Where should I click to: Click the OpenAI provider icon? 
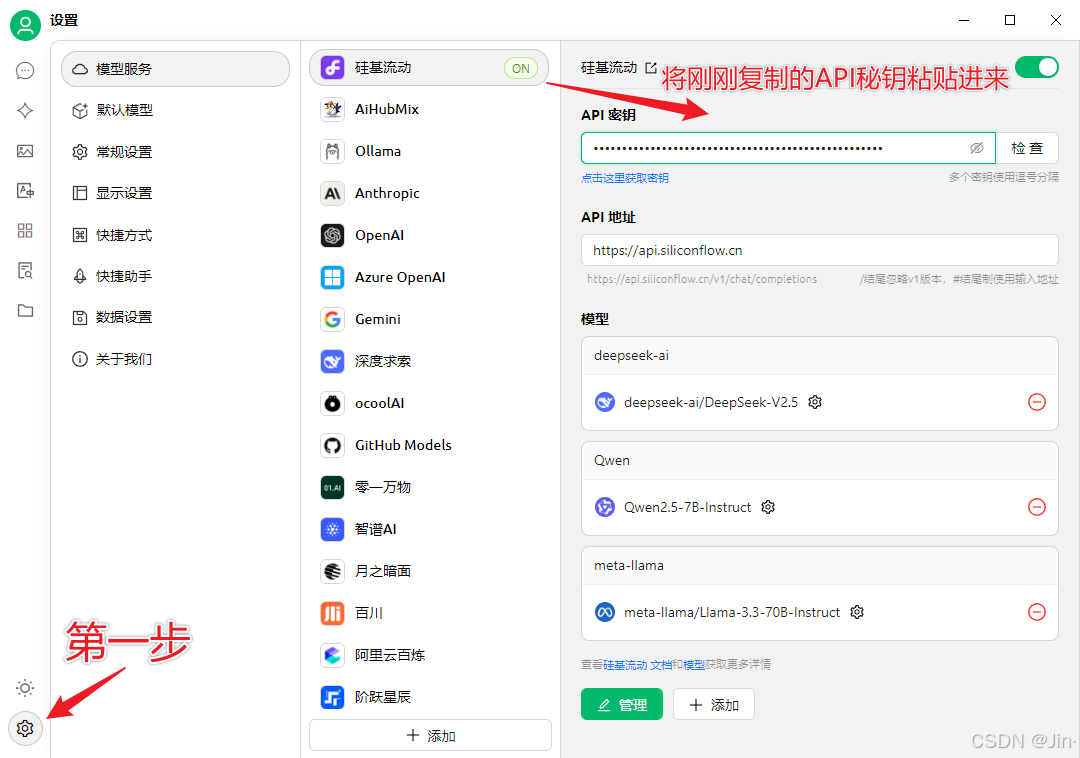(x=333, y=235)
